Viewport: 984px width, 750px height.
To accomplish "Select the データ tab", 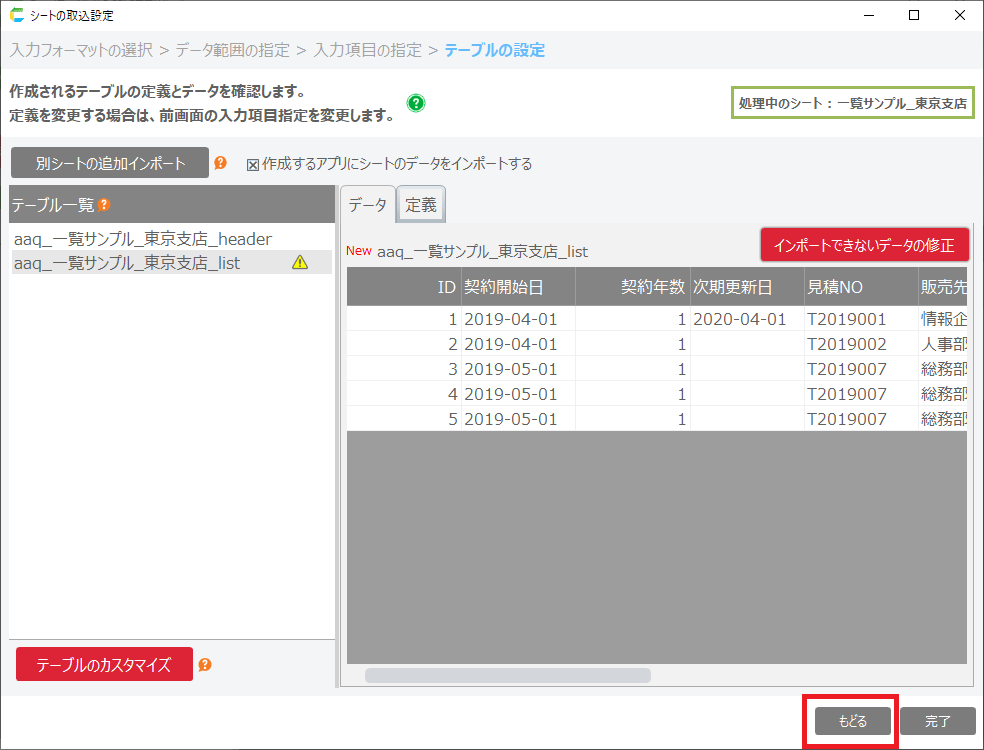I will 367,205.
